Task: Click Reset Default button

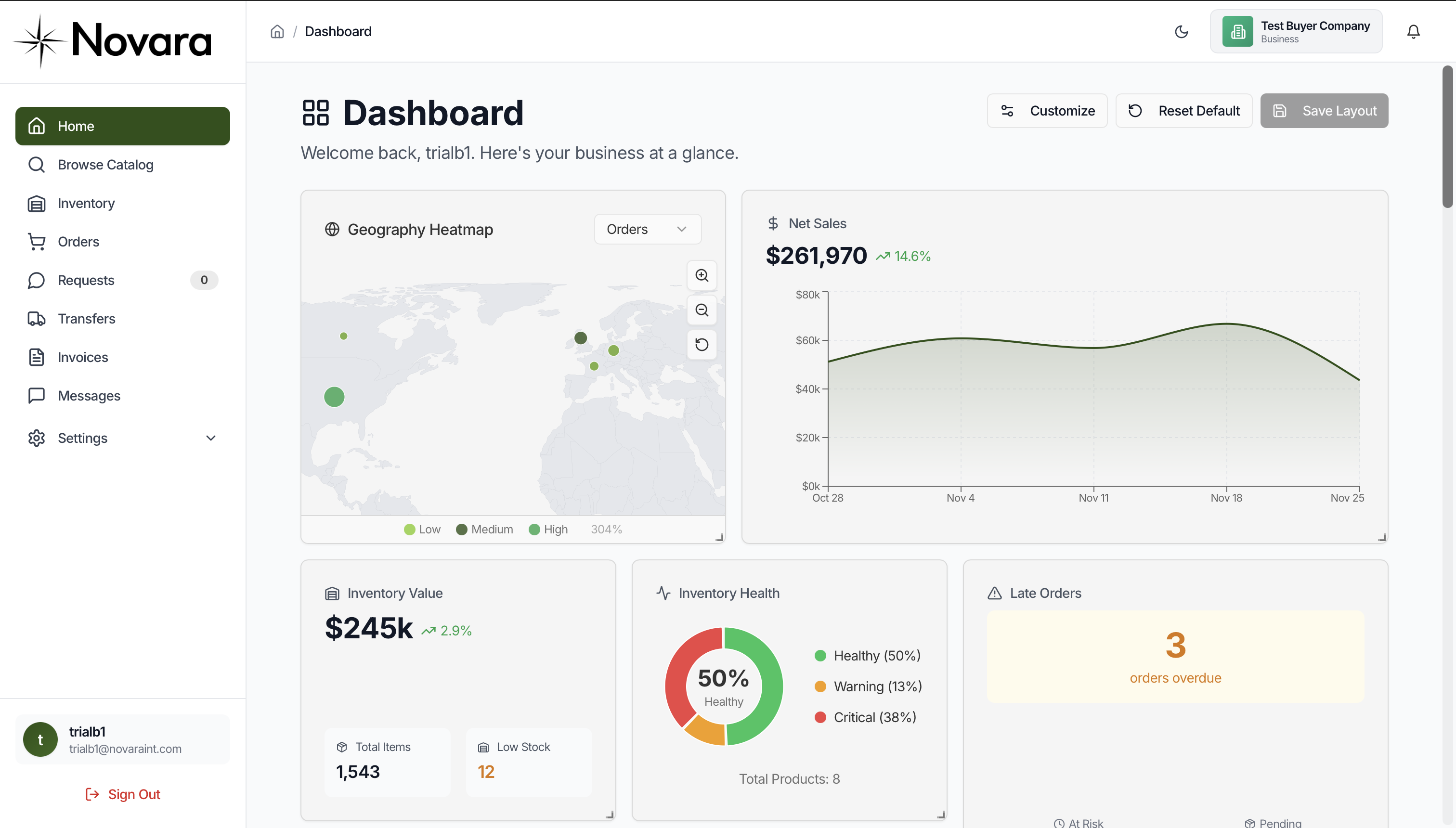Action: point(1183,111)
